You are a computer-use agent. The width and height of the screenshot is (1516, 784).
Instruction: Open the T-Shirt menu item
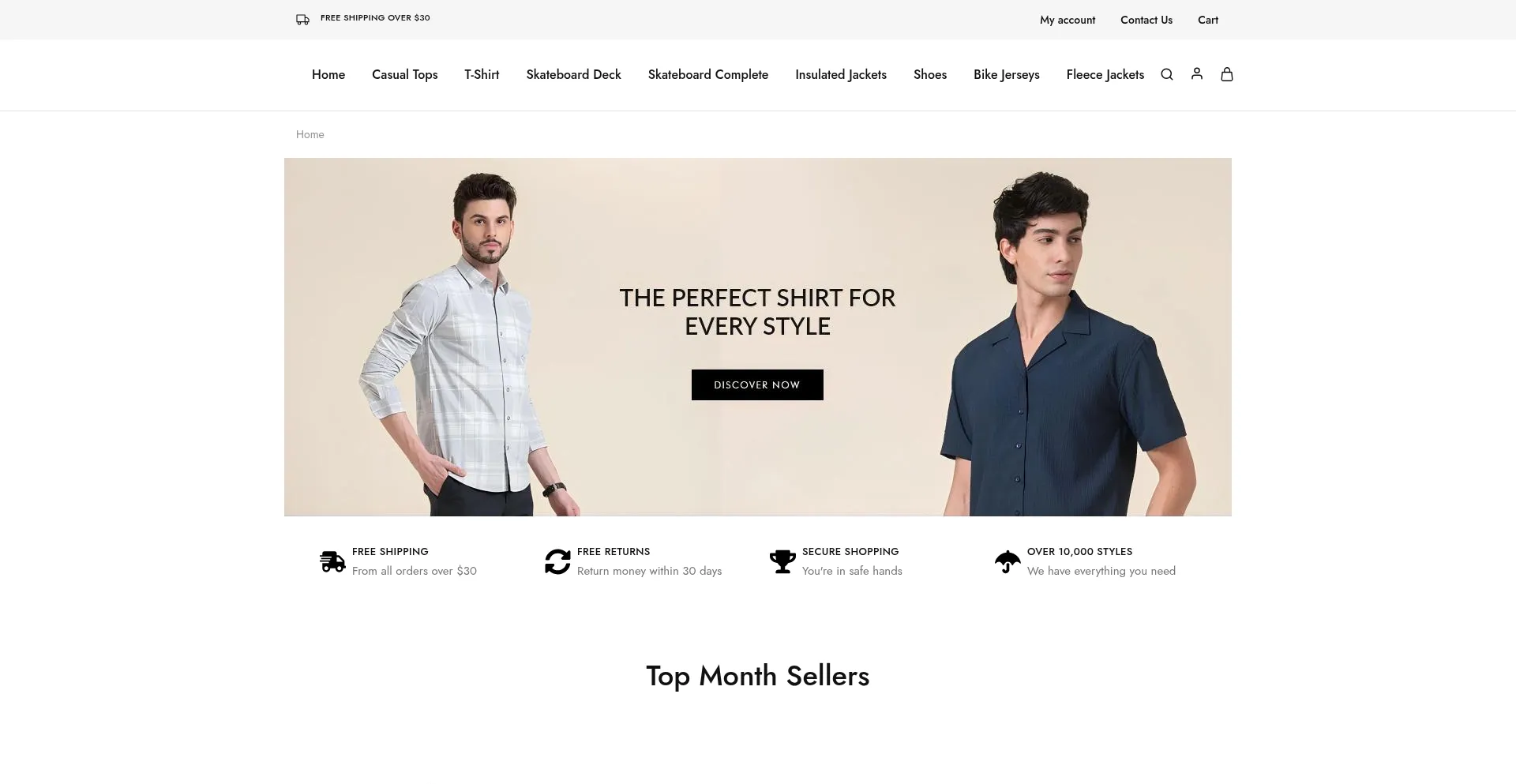[482, 74]
